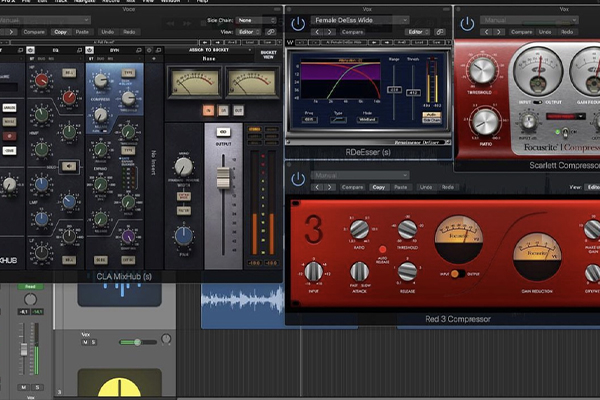Solo the Vox track with its S button
600x400 pixels.
[93, 342]
